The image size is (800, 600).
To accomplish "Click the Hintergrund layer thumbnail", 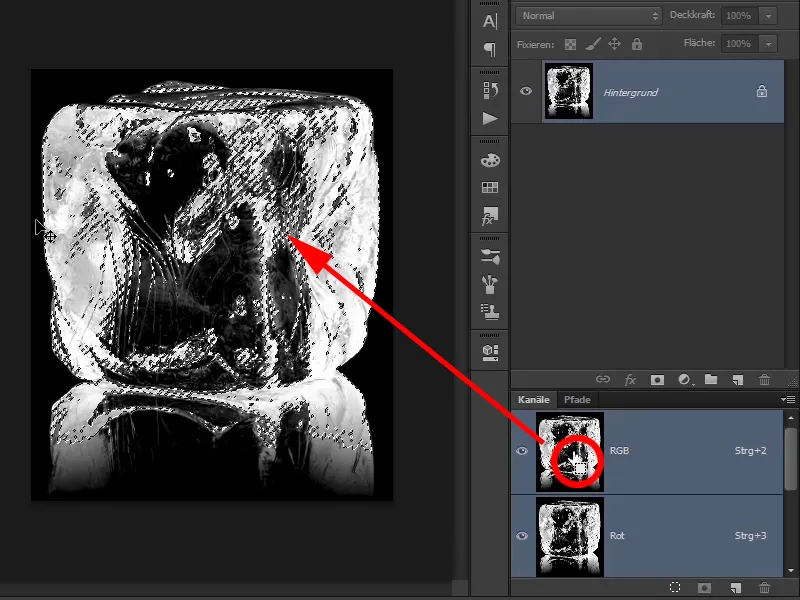I will tap(569, 91).
